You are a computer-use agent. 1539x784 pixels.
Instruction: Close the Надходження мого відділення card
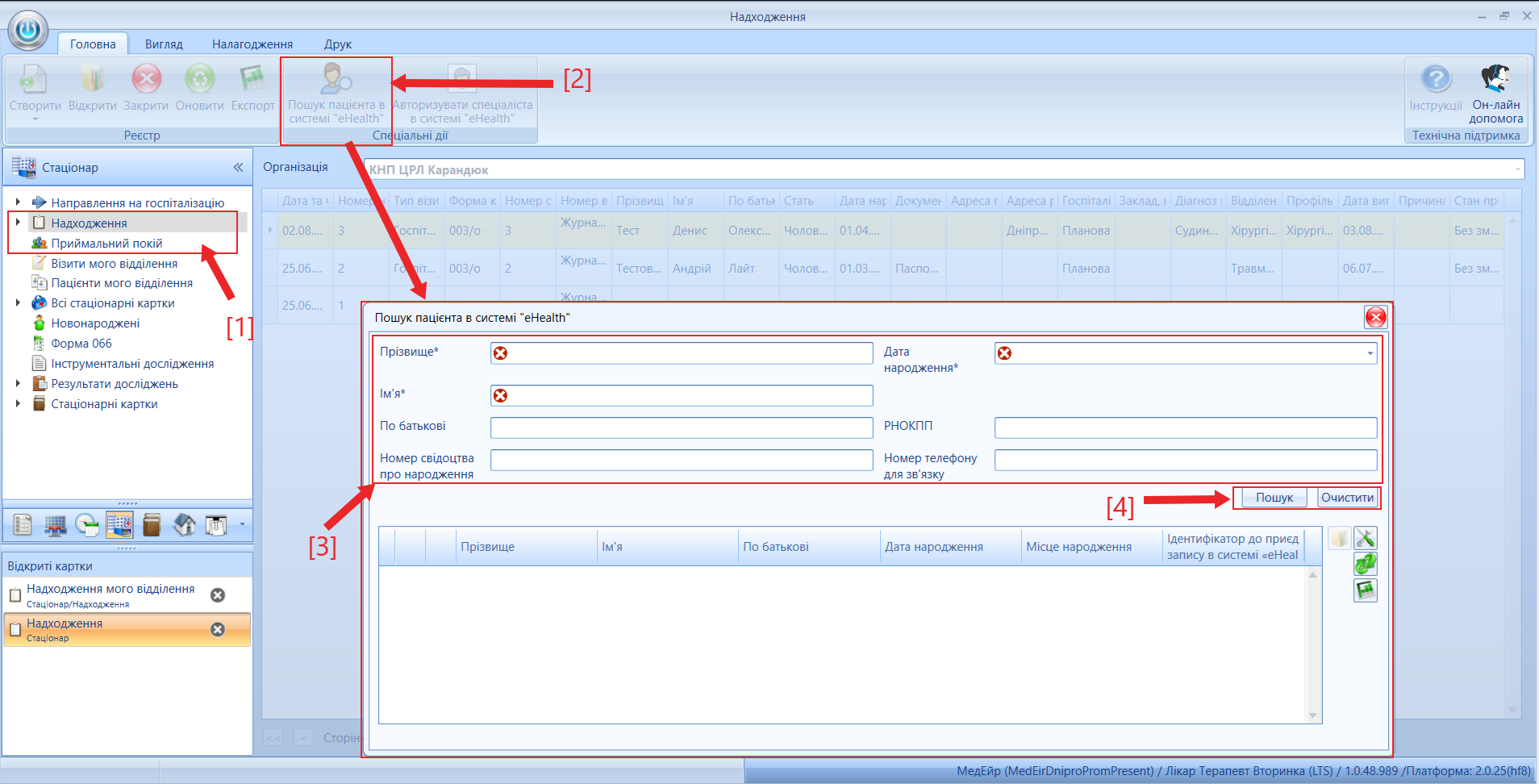[x=218, y=595]
